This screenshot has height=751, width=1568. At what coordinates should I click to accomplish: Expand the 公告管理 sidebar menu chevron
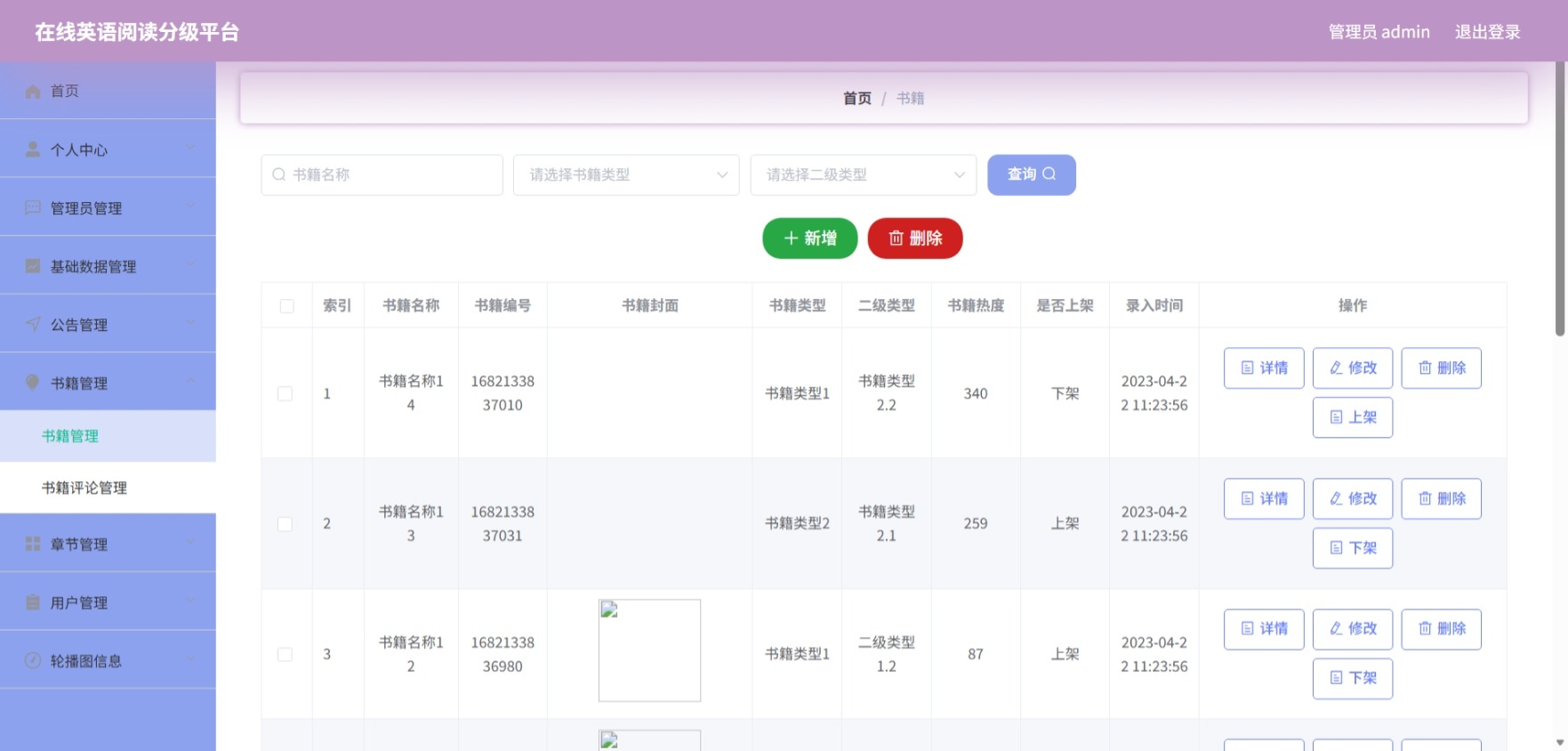click(190, 323)
